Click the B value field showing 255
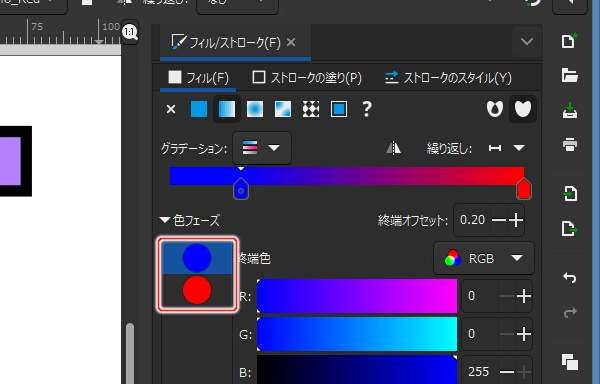Viewport: 600px width, 384px height. tap(480, 371)
